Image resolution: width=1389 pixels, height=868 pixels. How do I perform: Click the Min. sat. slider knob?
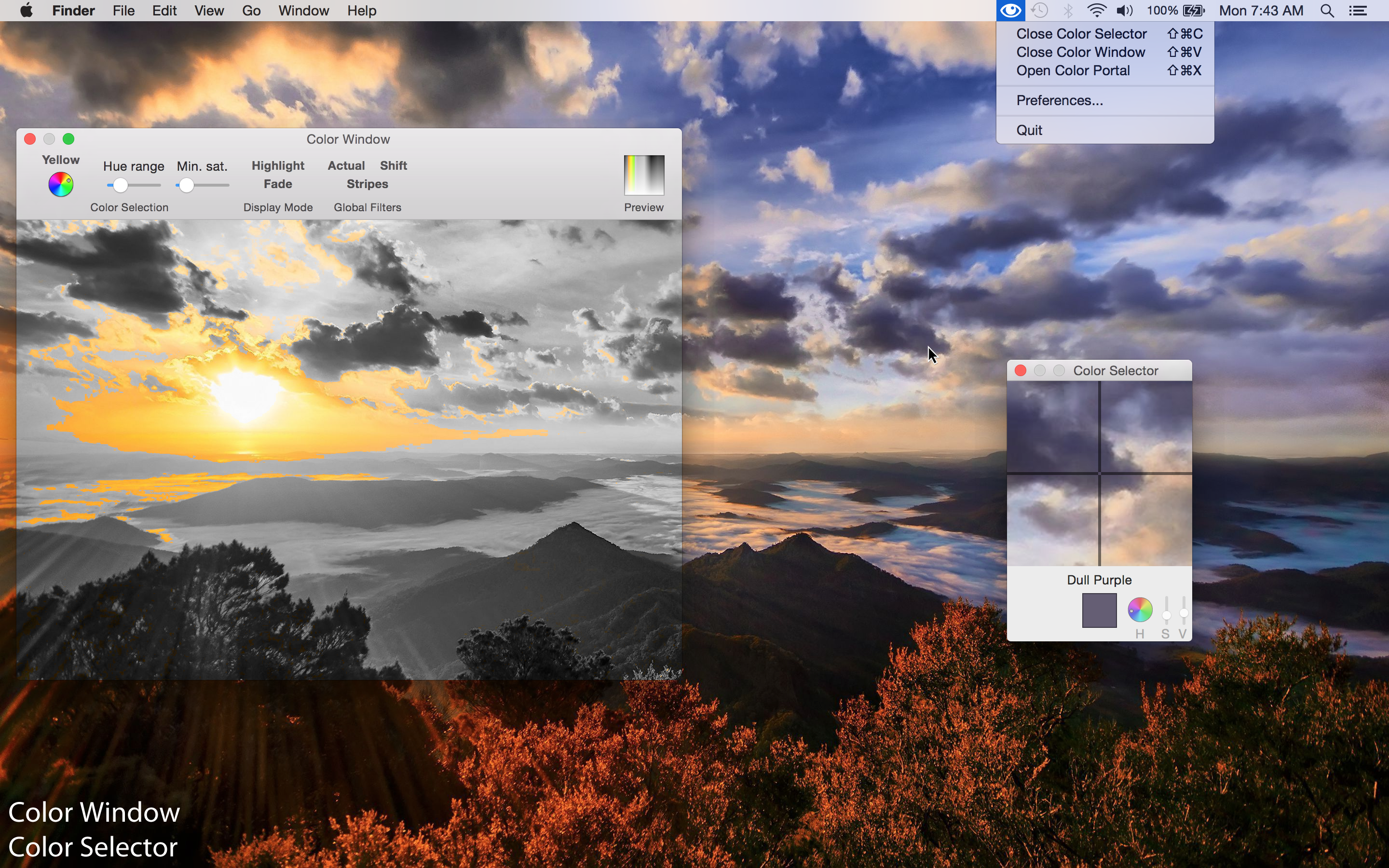(x=186, y=186)
